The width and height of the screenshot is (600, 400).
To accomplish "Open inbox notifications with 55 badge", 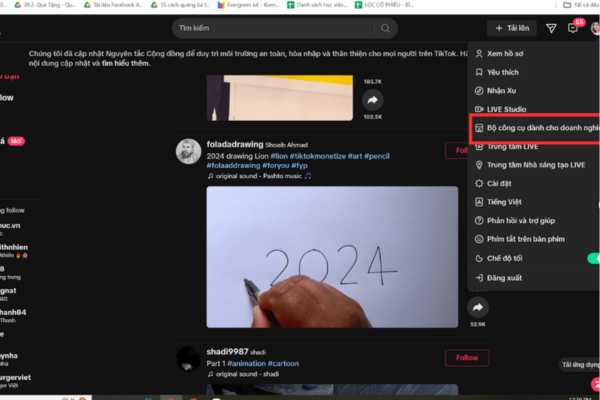I will [573, 28].
